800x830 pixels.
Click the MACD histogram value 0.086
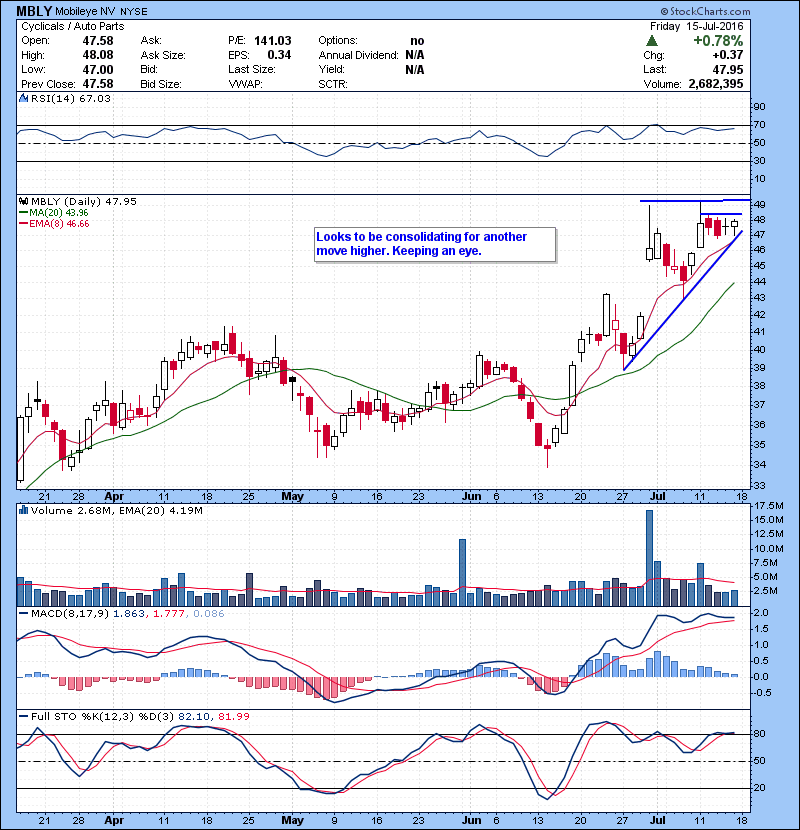click(209, 614)
